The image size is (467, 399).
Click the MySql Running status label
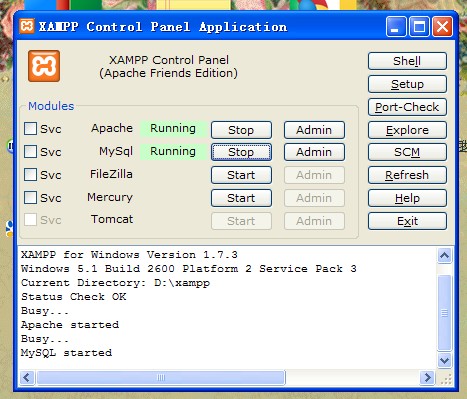[173, 151]
